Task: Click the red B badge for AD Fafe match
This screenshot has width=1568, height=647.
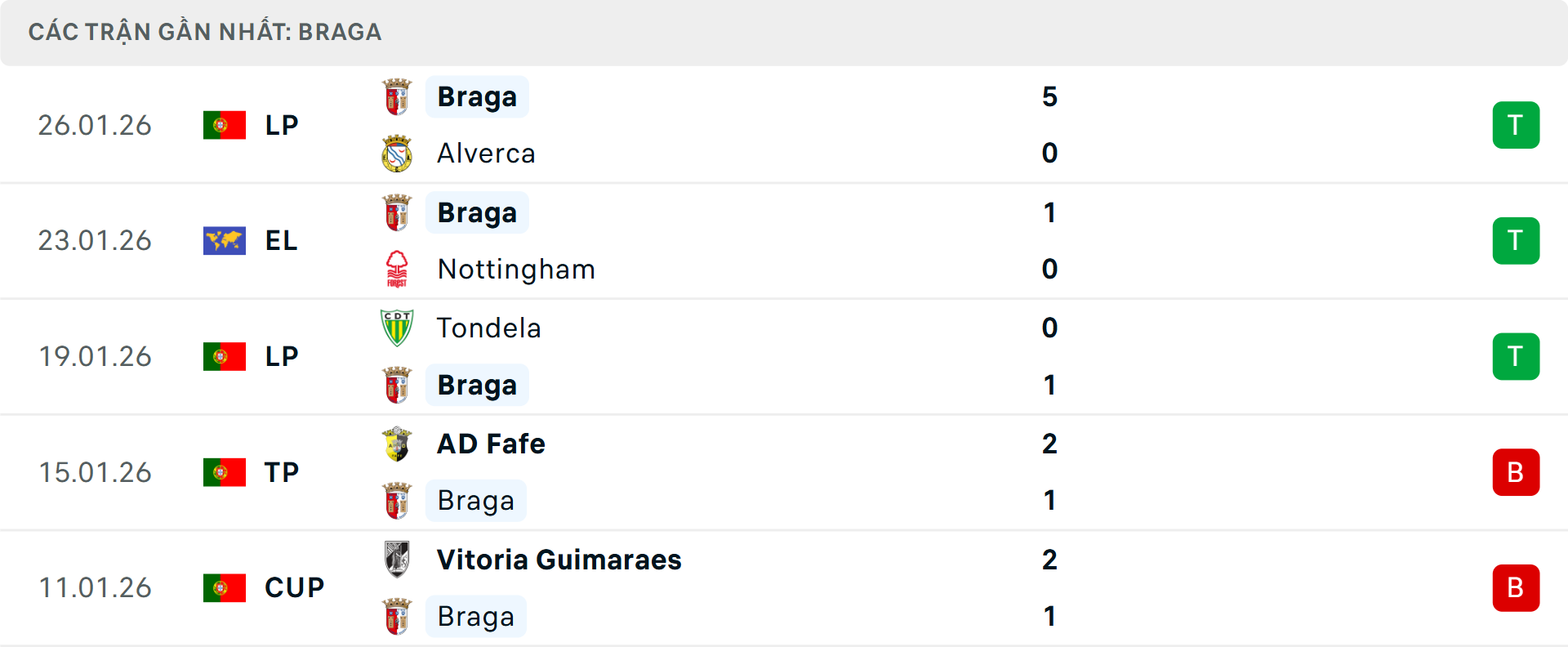Action: point(1516,472)
